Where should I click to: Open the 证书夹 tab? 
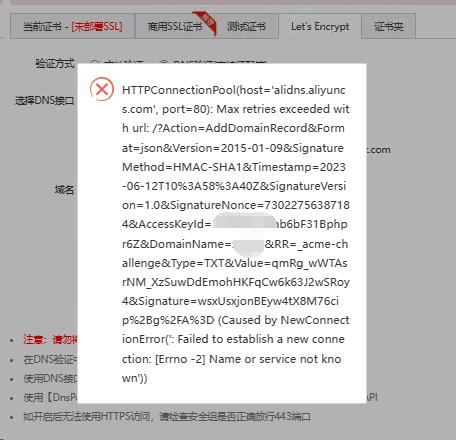coord(389,26)
